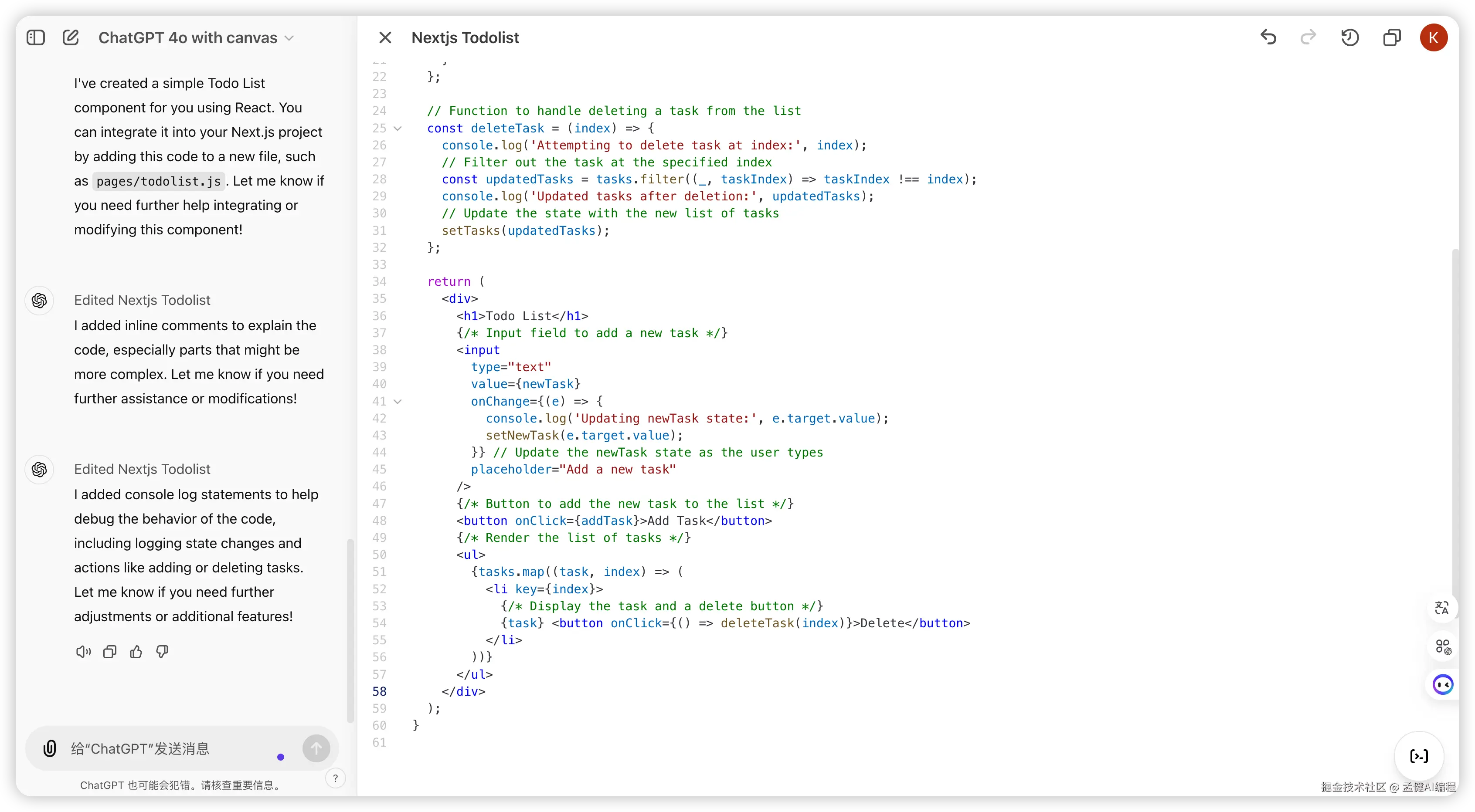Screen dimensions: 1475x812
Task: Undo the last canvas edit
Action: (x=1268, y=38)
